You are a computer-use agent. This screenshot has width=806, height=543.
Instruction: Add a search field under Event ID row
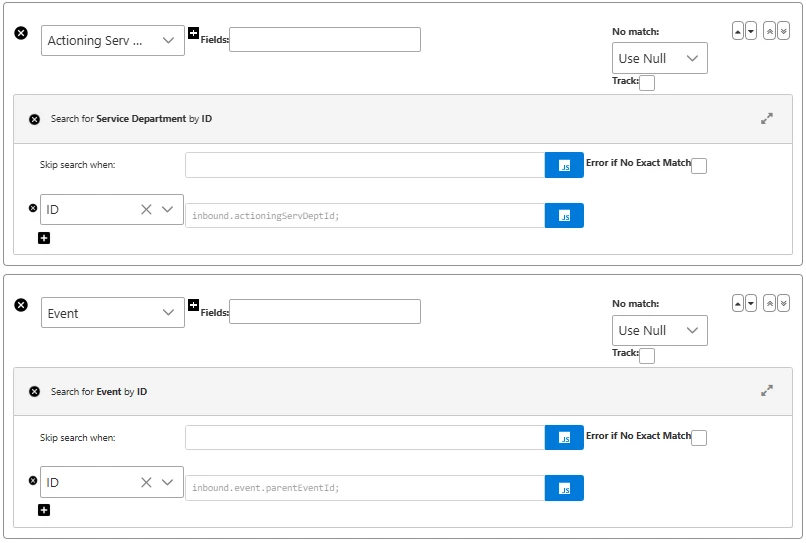pyautogui.click(x=44, y=510)
